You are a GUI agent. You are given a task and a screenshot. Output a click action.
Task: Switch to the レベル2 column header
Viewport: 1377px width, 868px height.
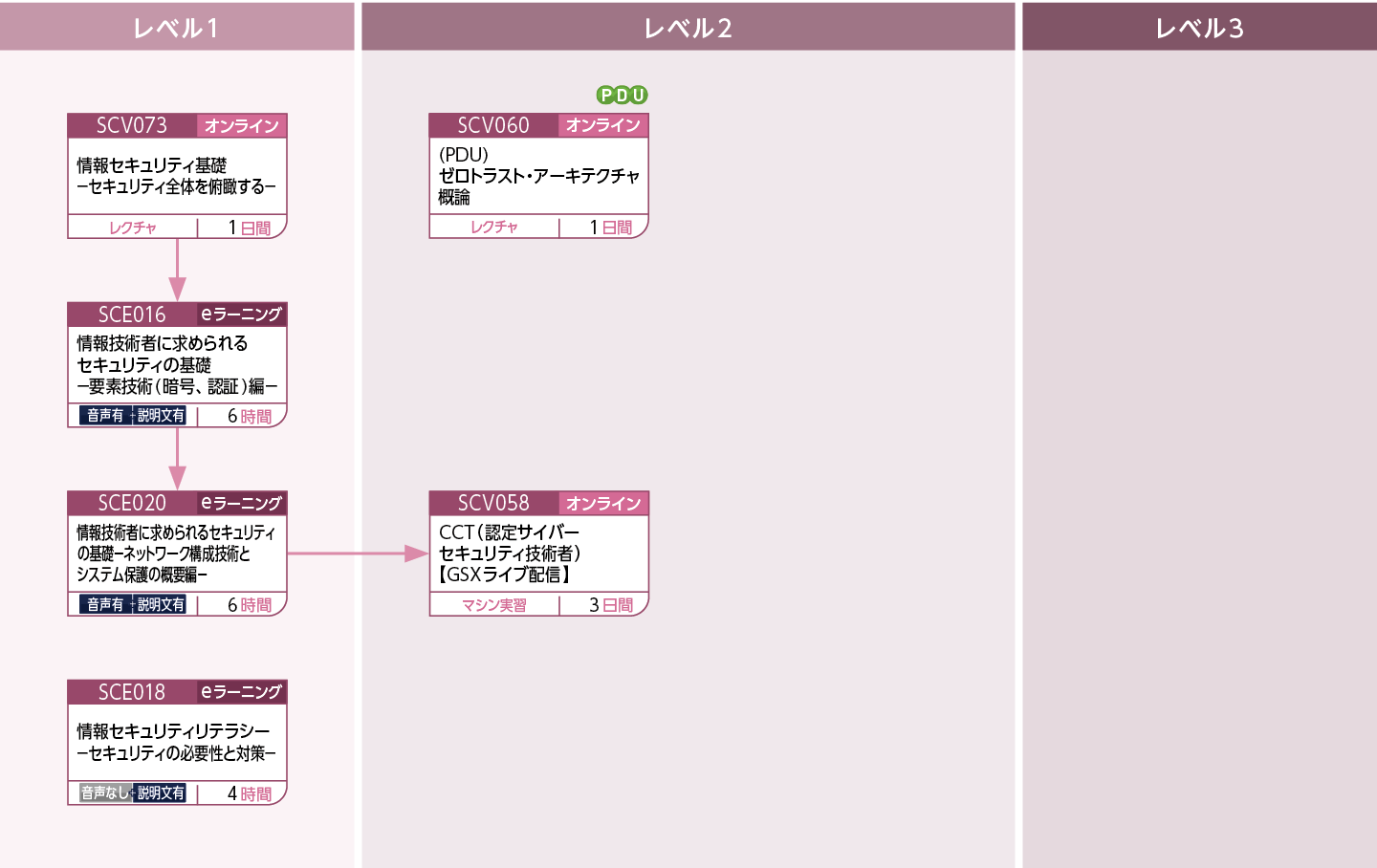click(x=688, y=28)
